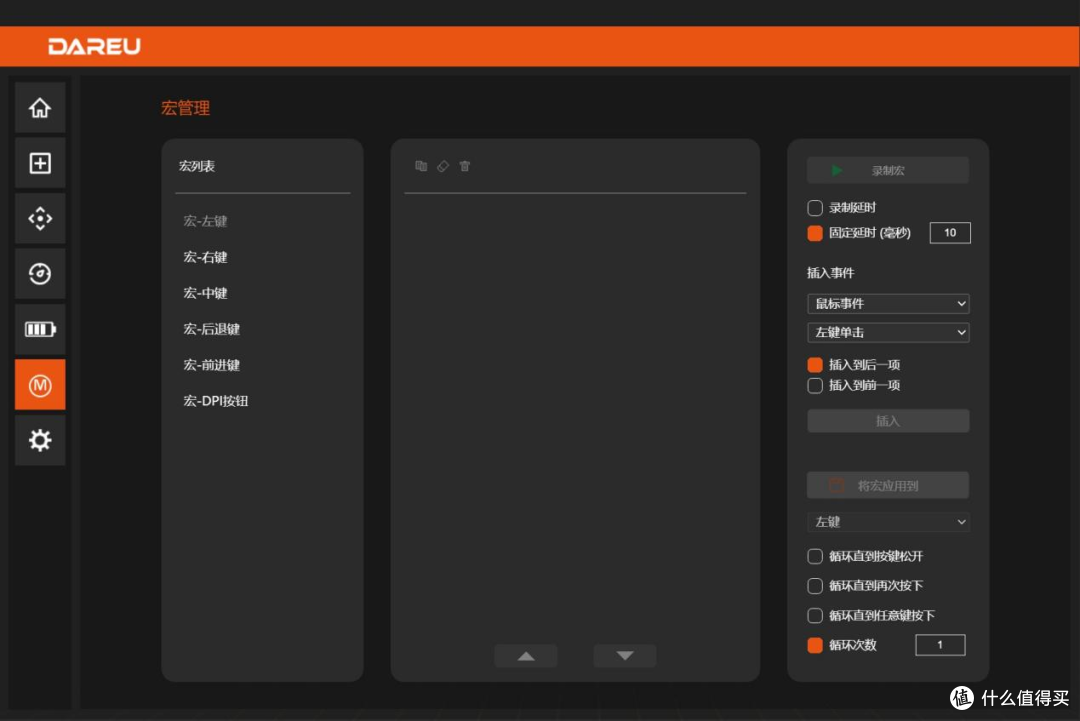Enable 循环直到任意键按下 checkbox
This screenshot has width=1080, height=721.
tap(815, 615)
